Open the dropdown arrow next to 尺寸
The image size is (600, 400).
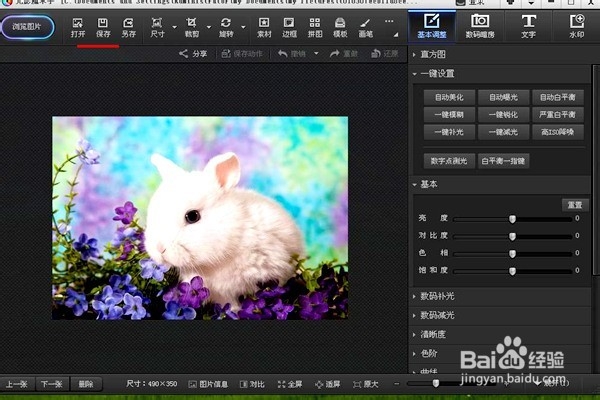(x=174, y=27)
